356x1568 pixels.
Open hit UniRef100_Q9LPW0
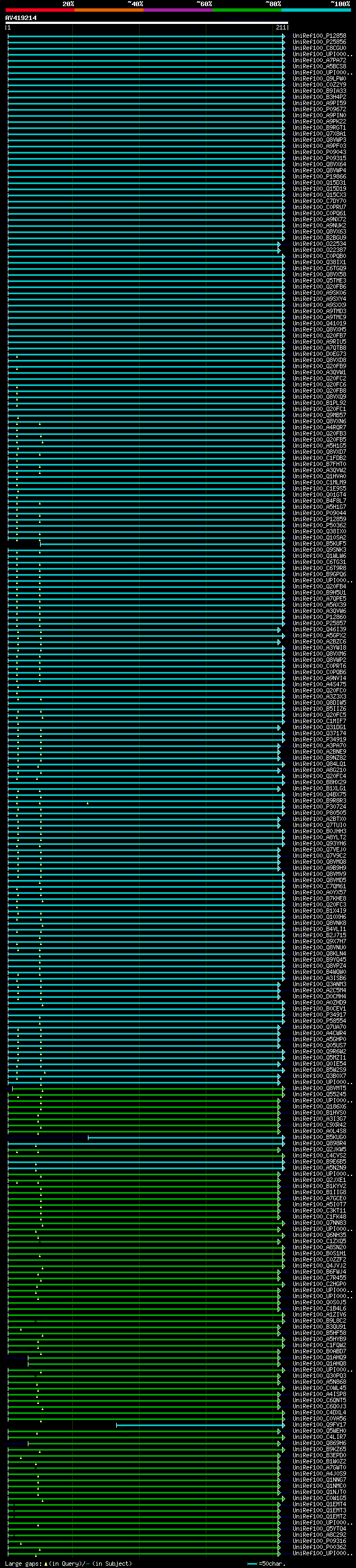coord(319,78)
